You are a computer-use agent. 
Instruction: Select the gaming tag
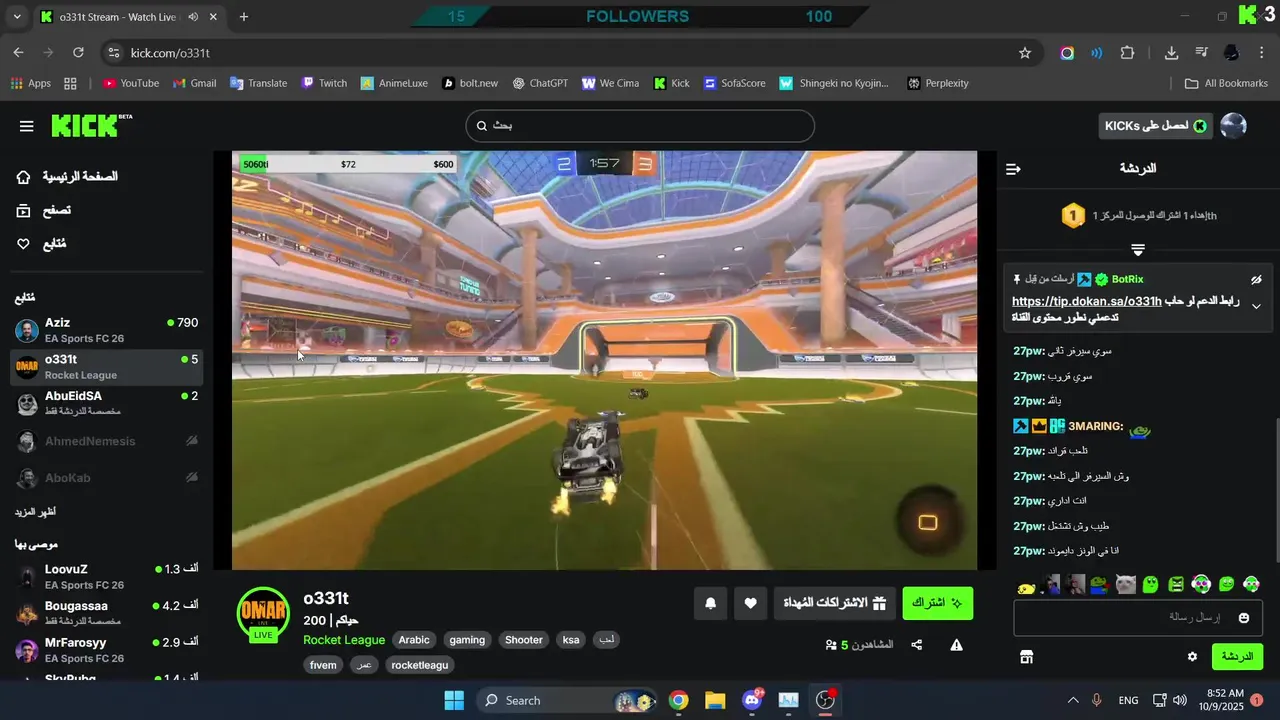tap(467, 640)
